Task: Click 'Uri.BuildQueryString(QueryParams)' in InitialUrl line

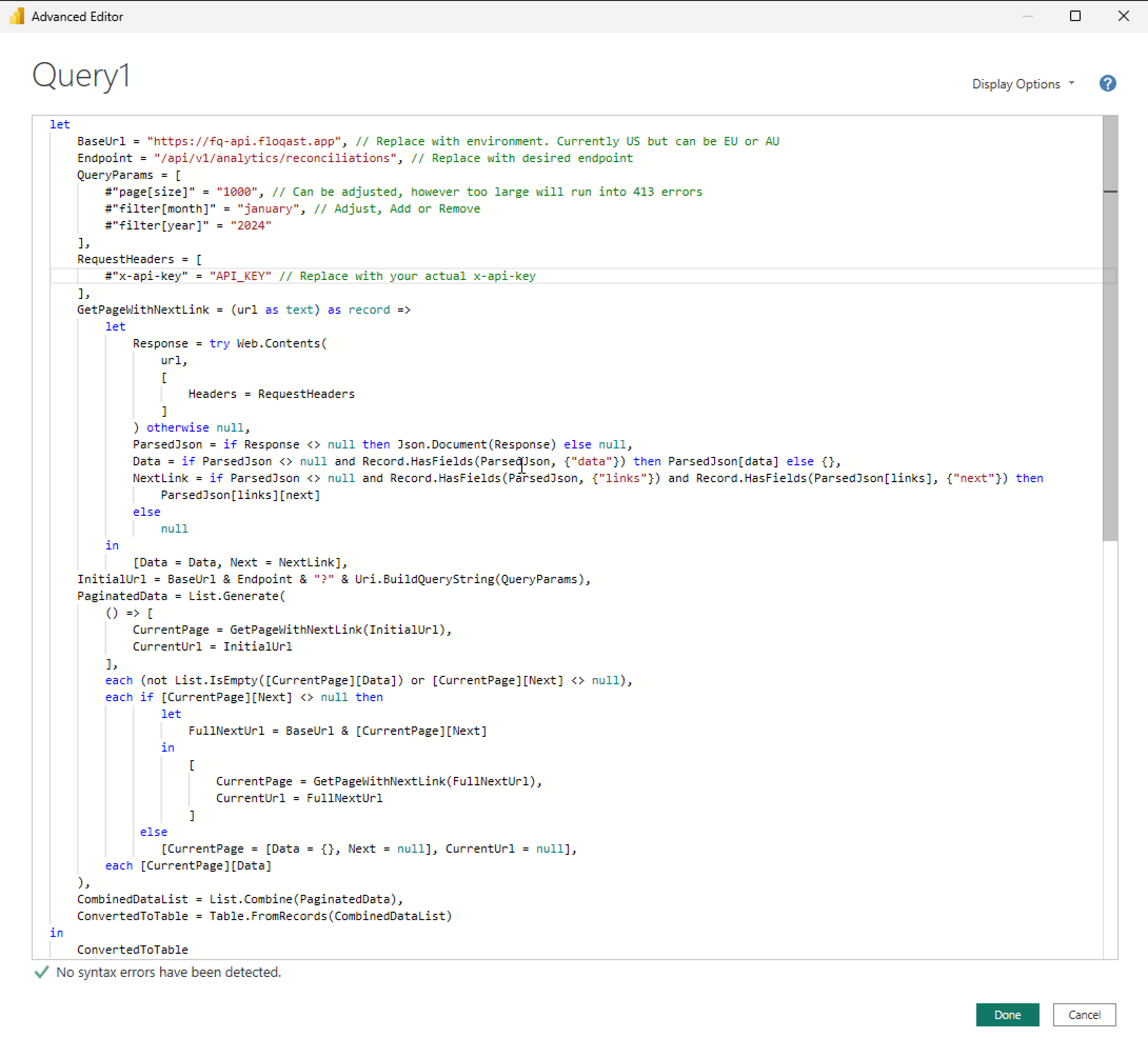Action: click(x=470, y=579)
